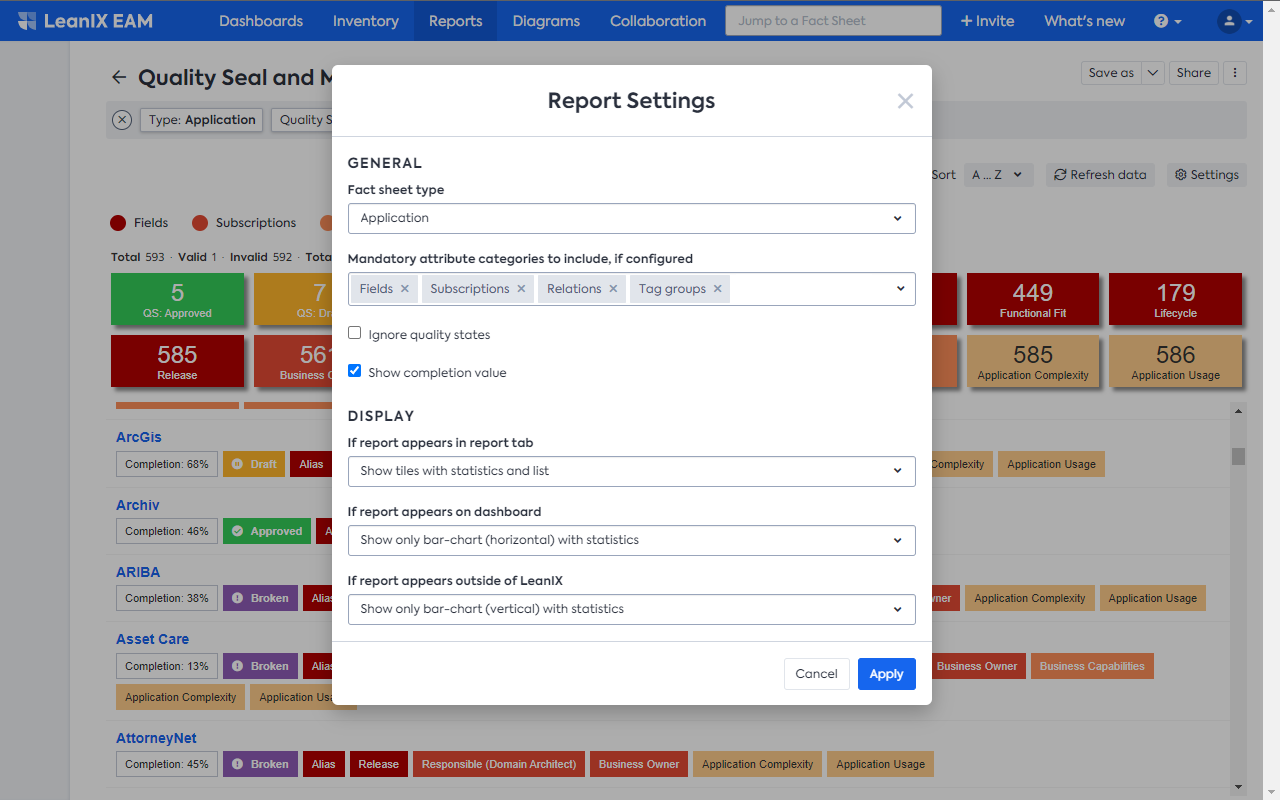Remove the Fields category chip
Screen dimensions: 1280x800
click(405, 289)
